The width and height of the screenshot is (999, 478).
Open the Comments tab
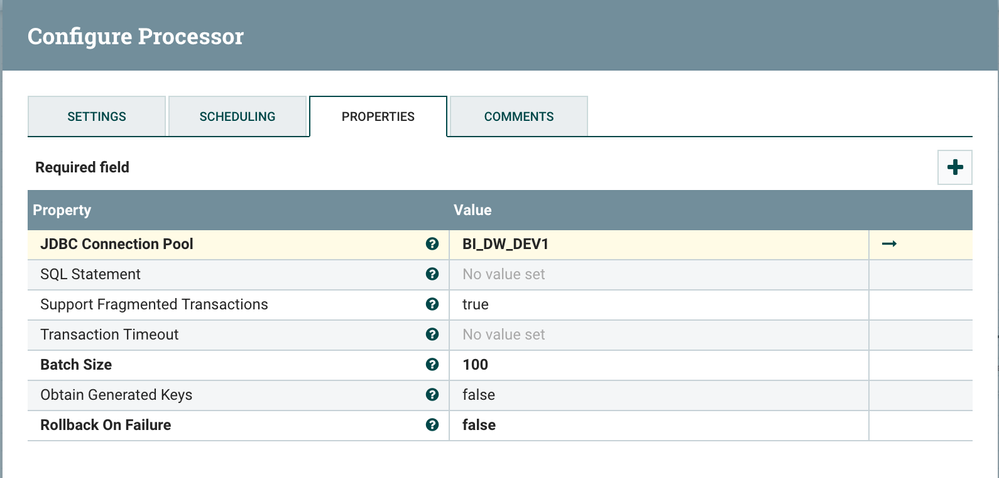519,116
